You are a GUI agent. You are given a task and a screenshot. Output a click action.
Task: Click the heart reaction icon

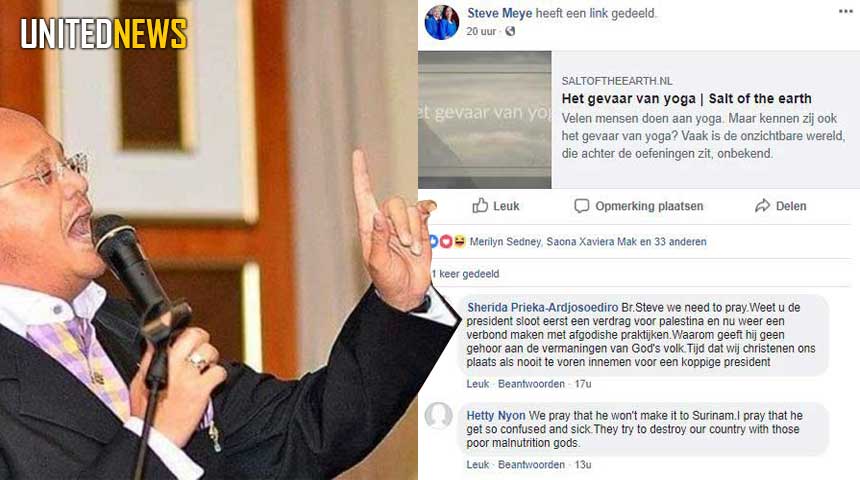446,241
